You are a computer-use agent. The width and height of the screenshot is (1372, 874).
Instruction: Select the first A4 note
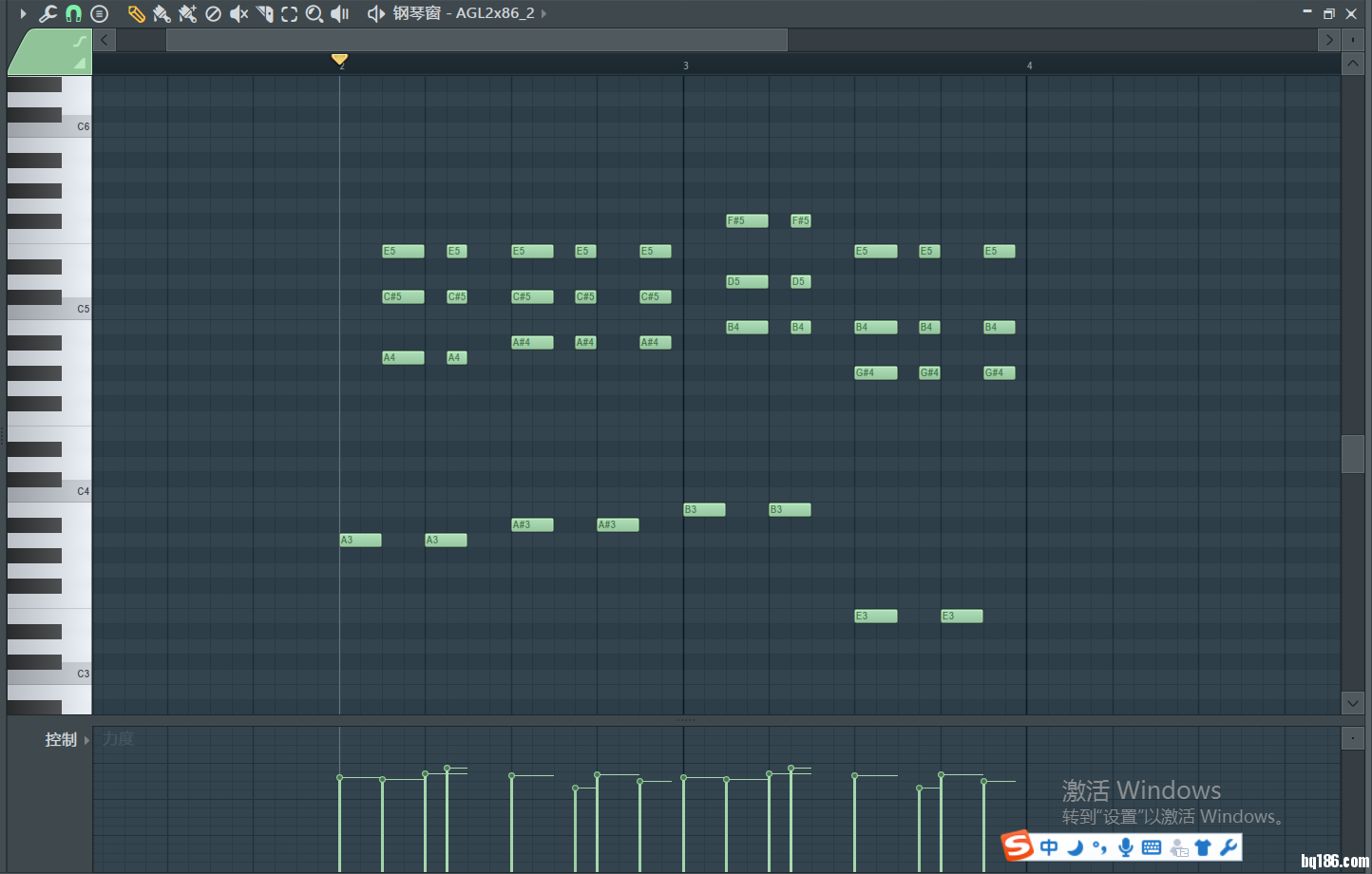point(403,357)
